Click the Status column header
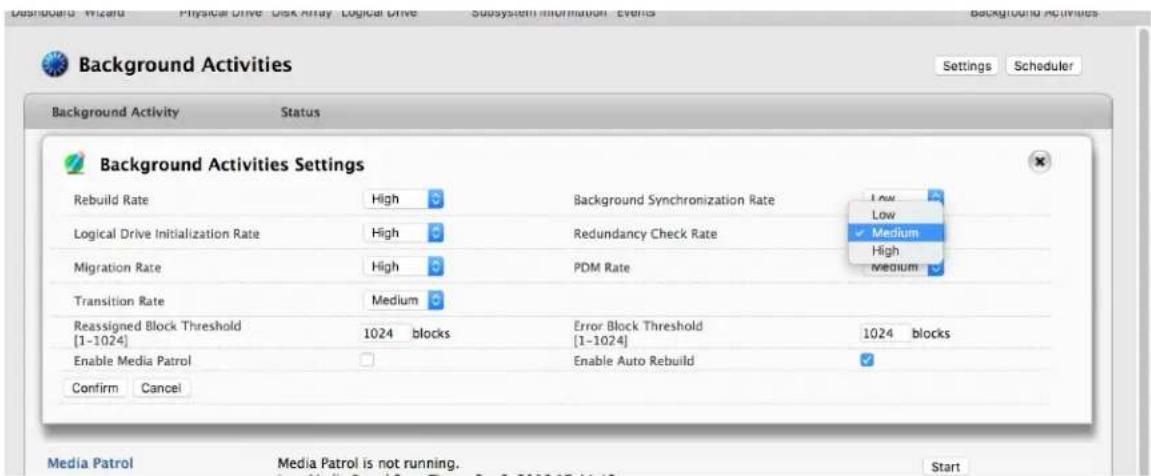 pyautogui.click(x=300, y=113)
